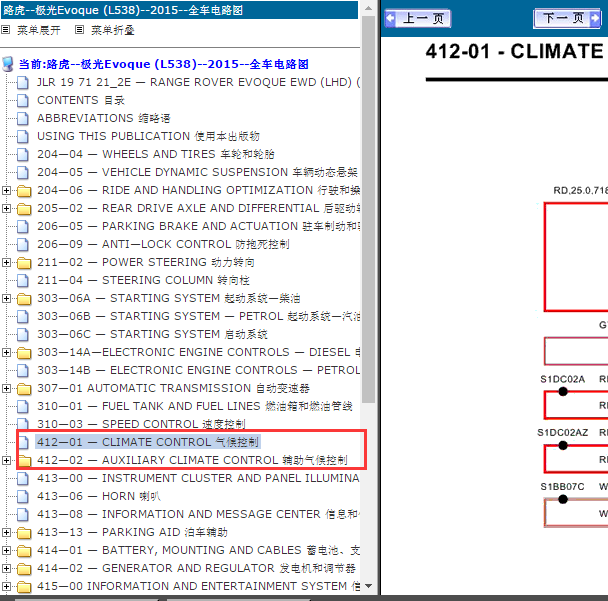Click folder icon of 205-02 Rear Drive Axle

coord(24,209)
